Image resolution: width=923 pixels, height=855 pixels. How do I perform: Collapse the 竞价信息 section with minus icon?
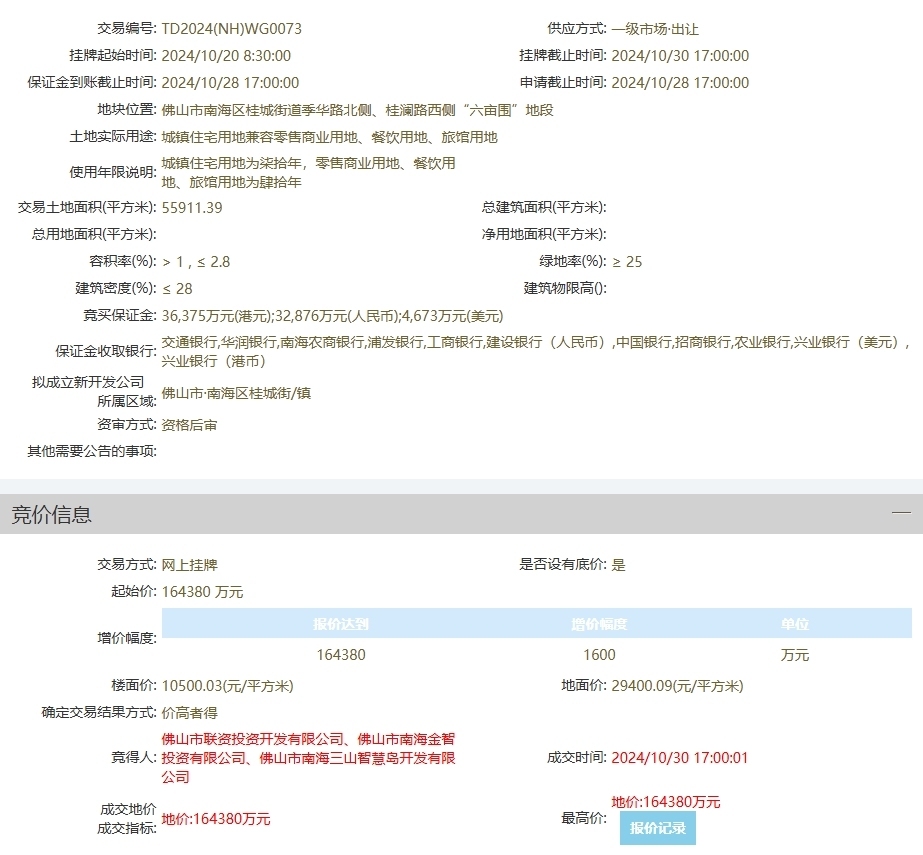901,513
